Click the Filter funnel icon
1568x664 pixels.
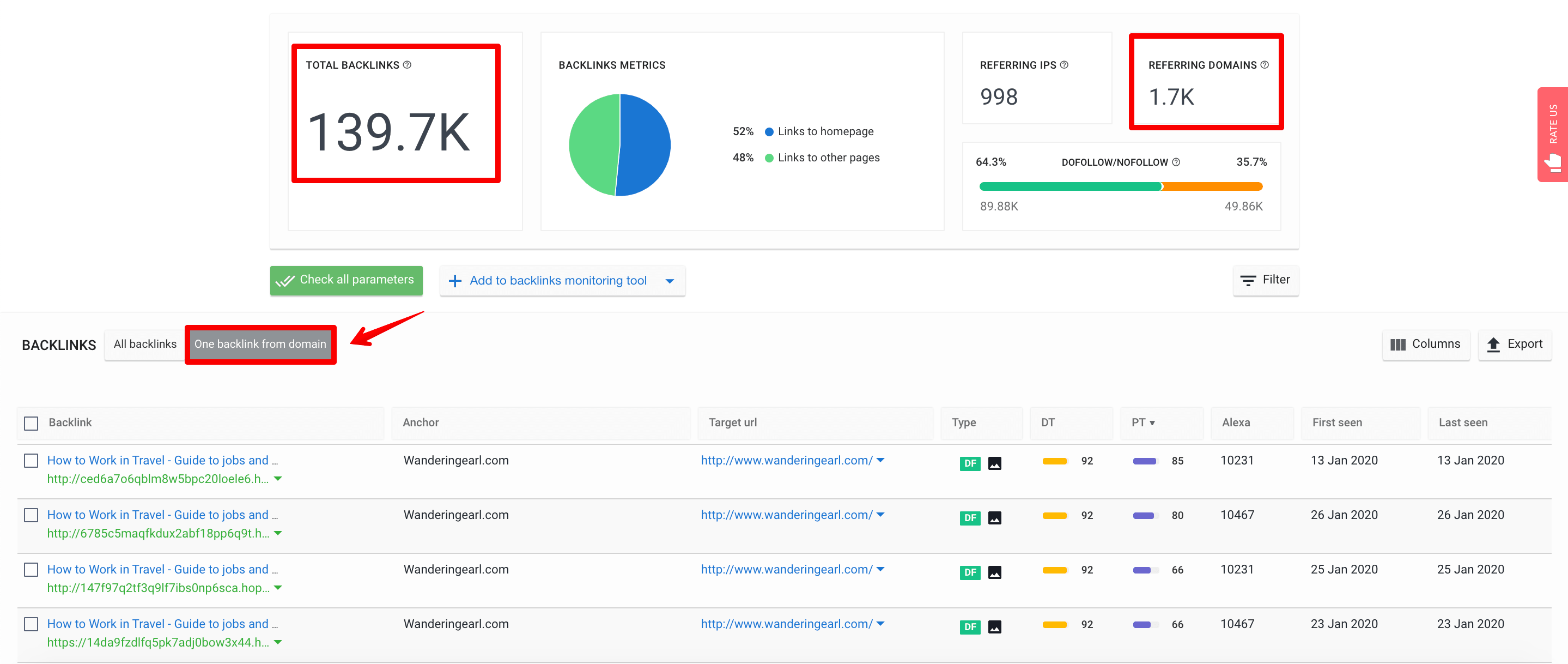1249,280
